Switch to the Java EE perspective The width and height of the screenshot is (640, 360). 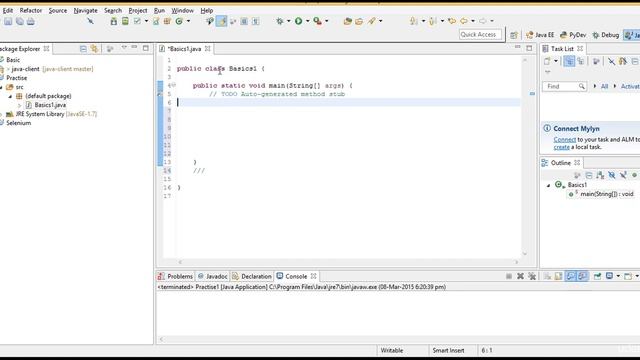click(540, 35)
